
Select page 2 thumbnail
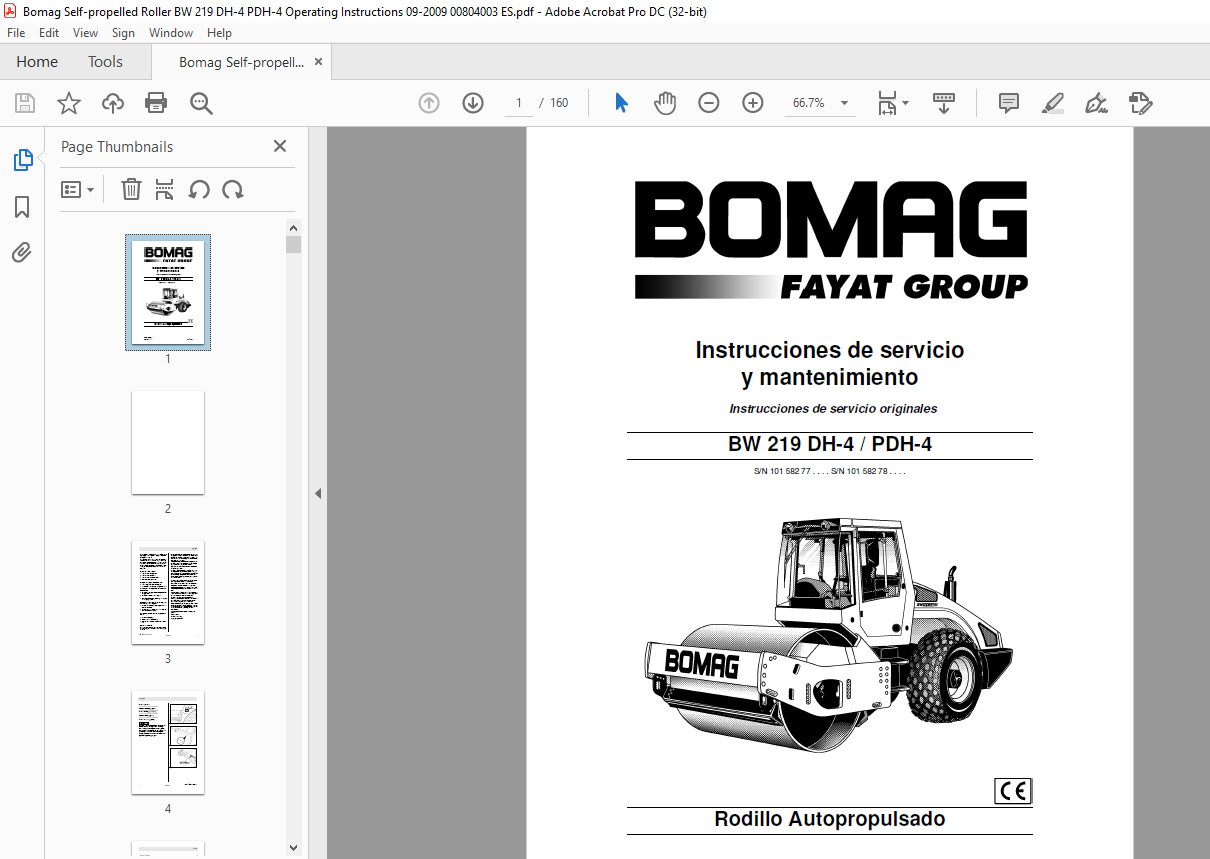pos(168,442)
